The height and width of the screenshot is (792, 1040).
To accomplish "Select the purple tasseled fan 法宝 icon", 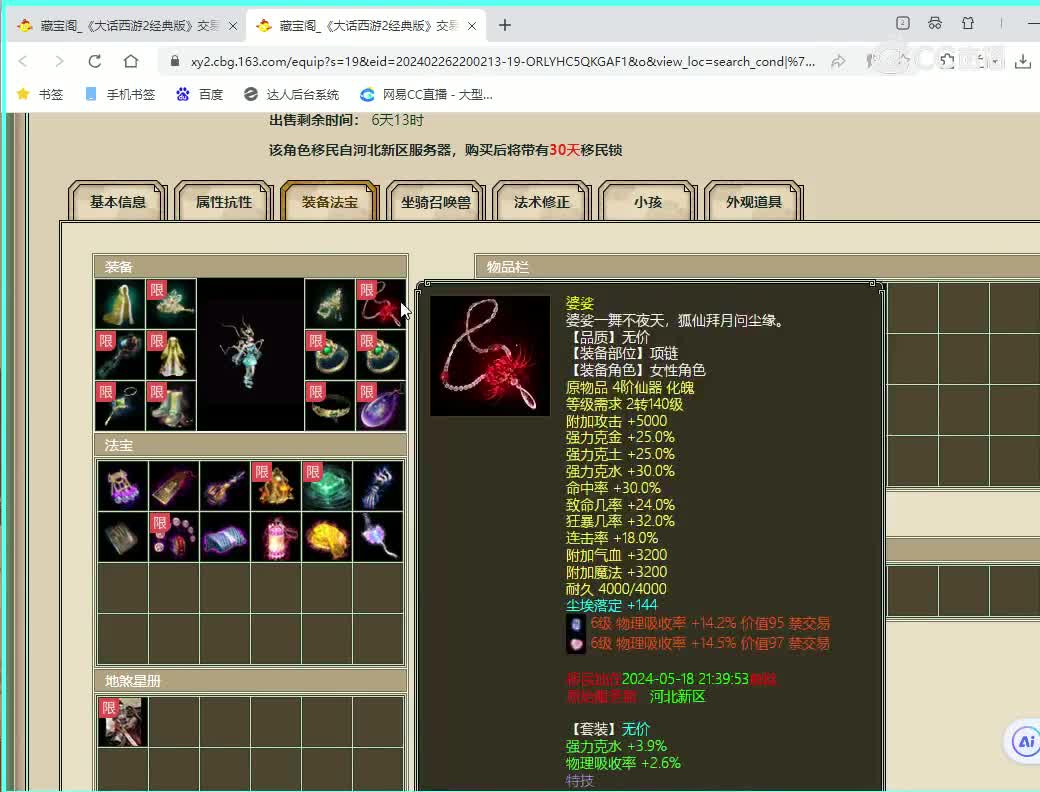I will pos(378,537).
